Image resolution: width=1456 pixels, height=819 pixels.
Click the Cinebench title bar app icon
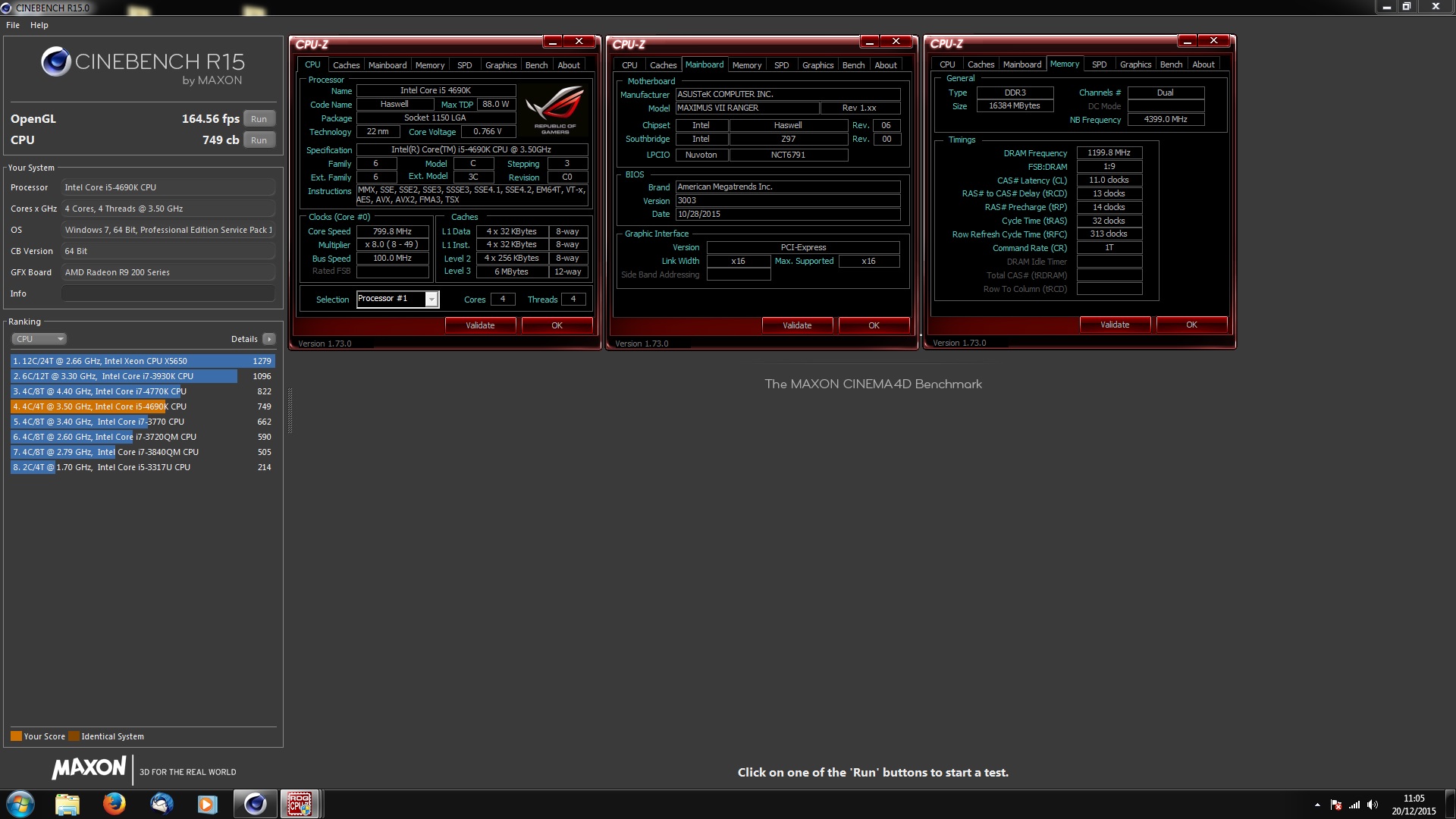7,8
